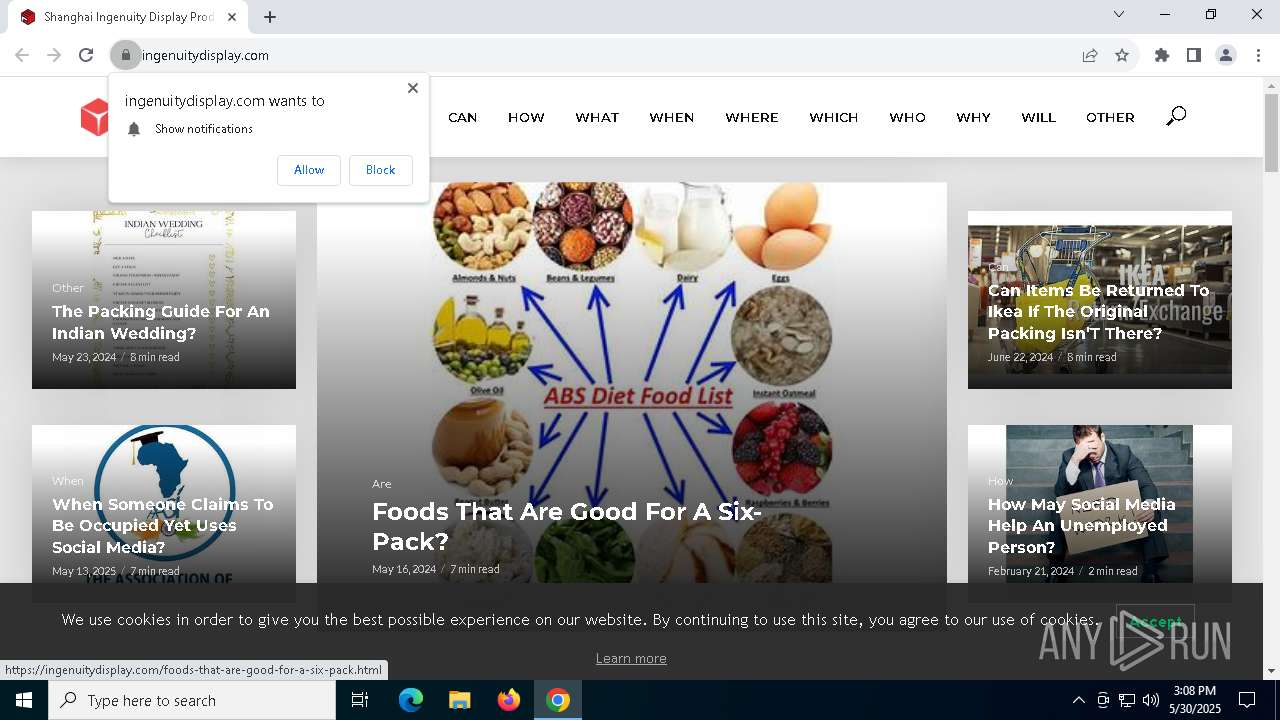Open Task View on the taskbar

click(360, 700)
